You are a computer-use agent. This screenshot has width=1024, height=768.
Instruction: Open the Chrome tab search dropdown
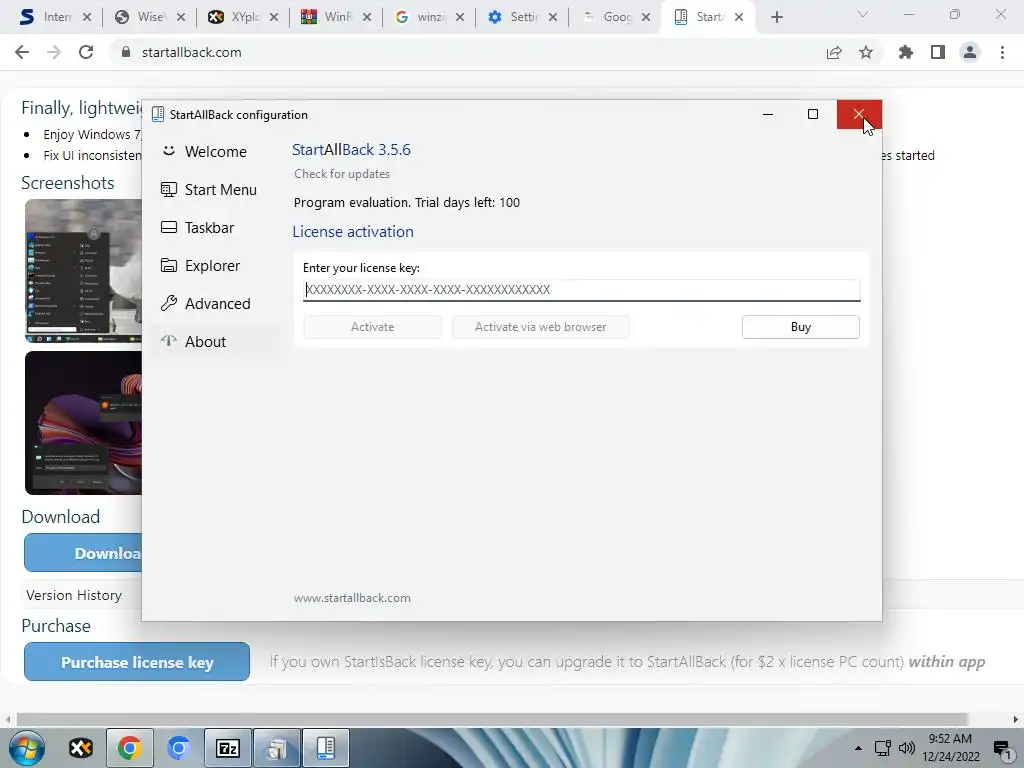863,14
